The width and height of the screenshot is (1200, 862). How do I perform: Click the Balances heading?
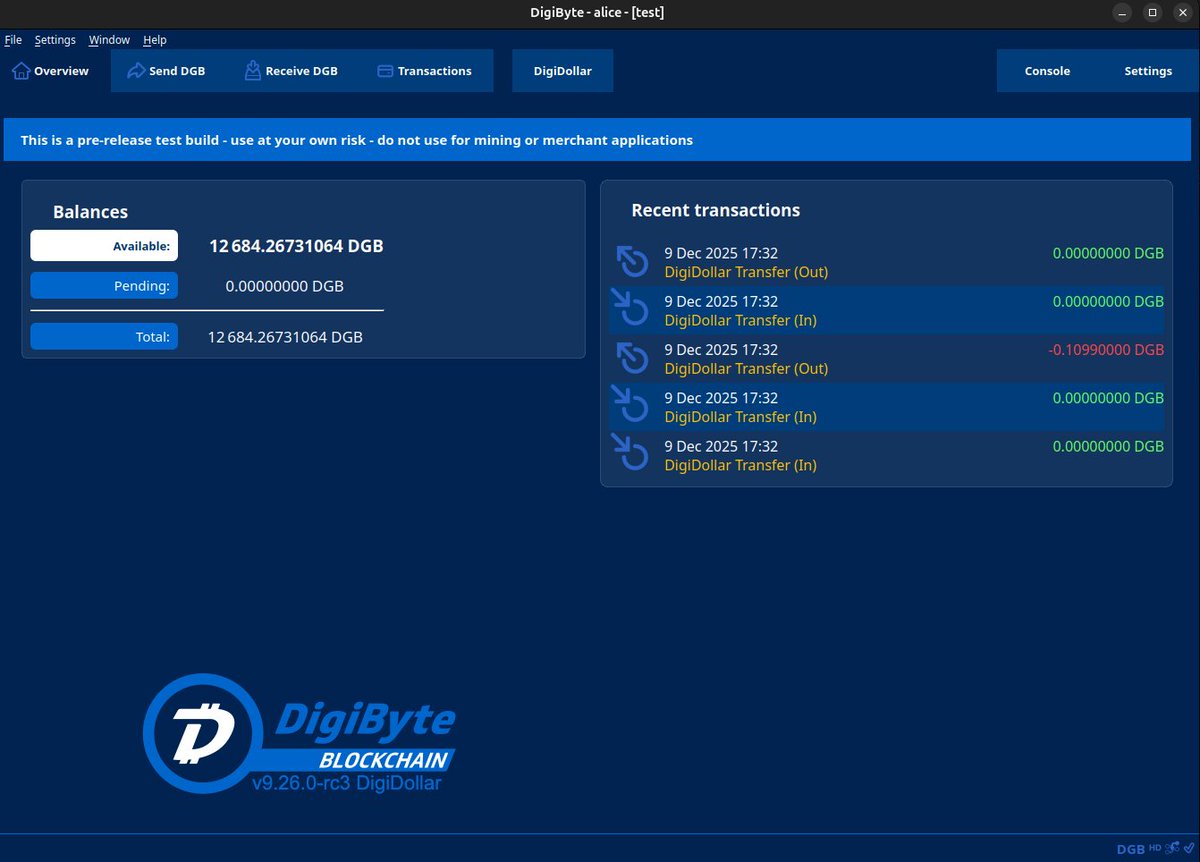coord(90,212)
